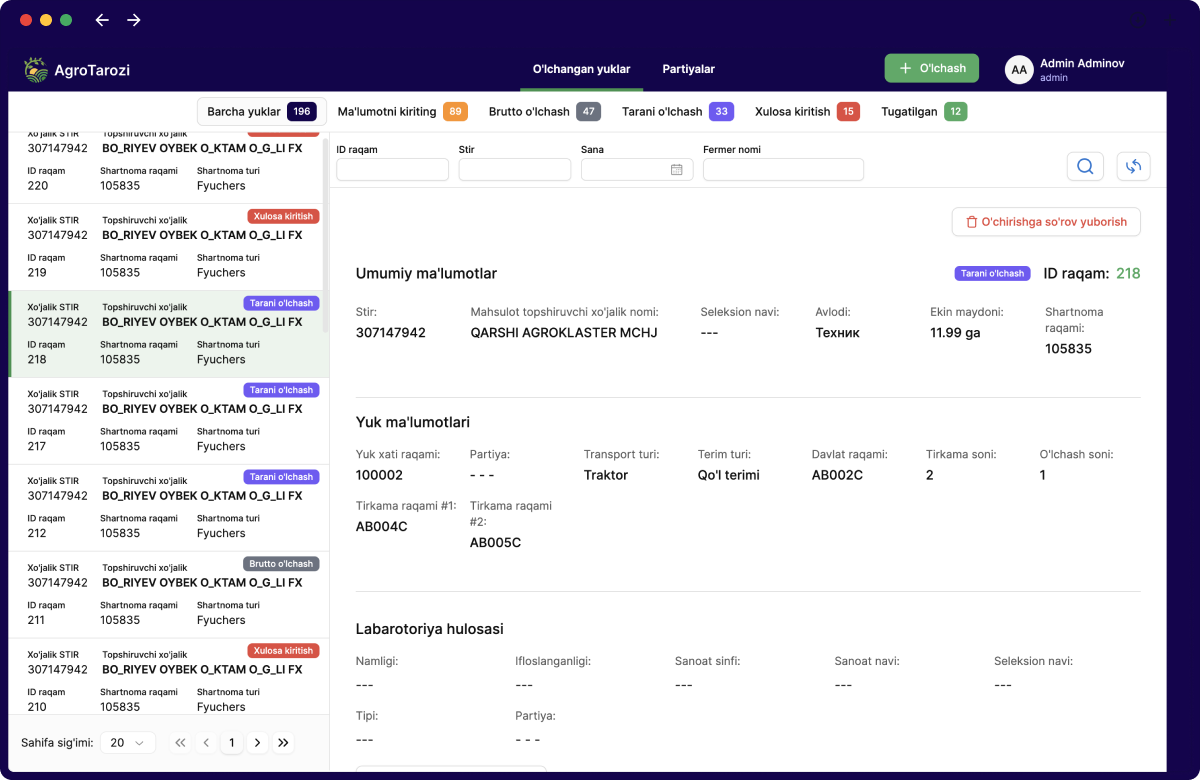Click the browser-style back arrow
The width and height of the screenshot is (1200, 780).
click(101, 20)
